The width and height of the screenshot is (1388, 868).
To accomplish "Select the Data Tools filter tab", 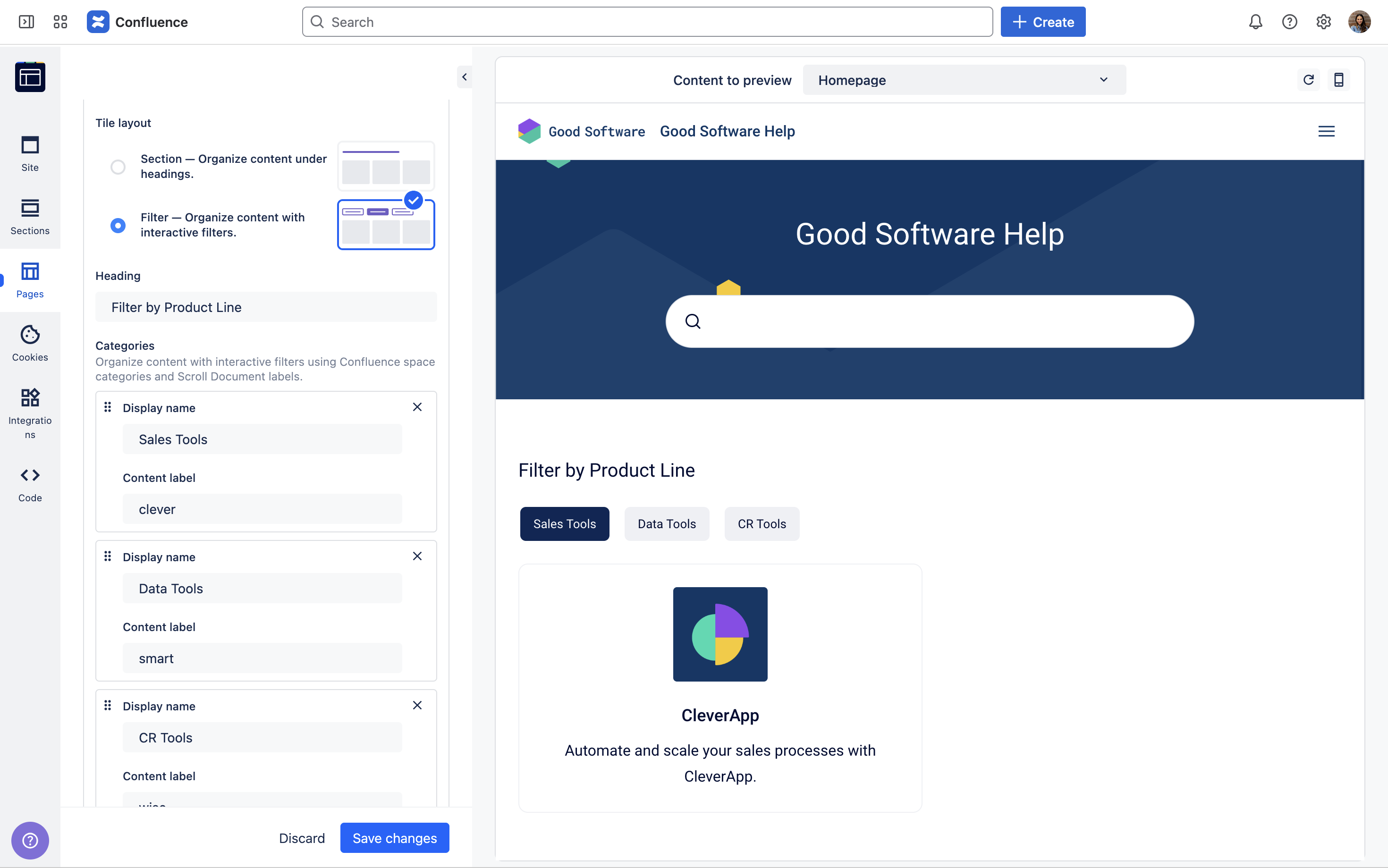I will [x=667, y=523].
